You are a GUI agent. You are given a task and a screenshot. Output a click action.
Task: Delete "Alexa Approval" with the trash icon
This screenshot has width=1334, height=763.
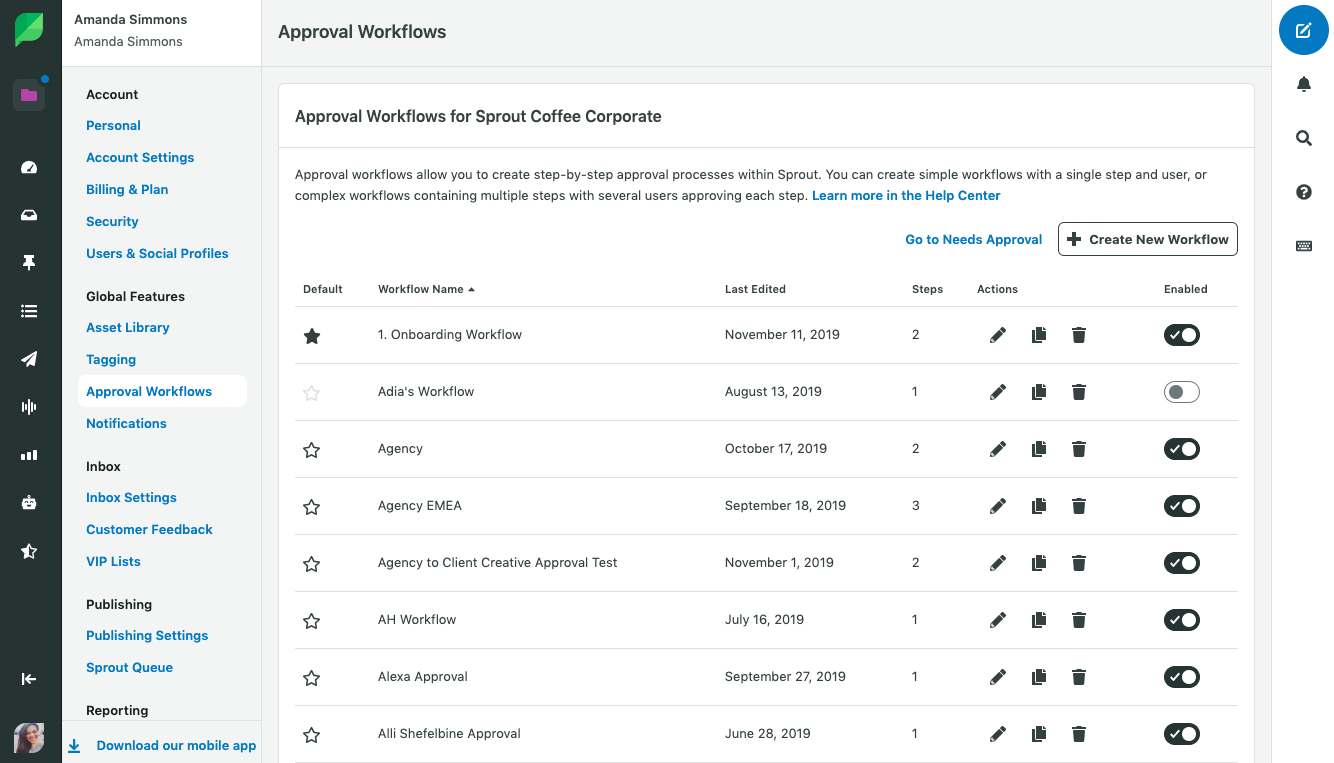point(1078,677)
